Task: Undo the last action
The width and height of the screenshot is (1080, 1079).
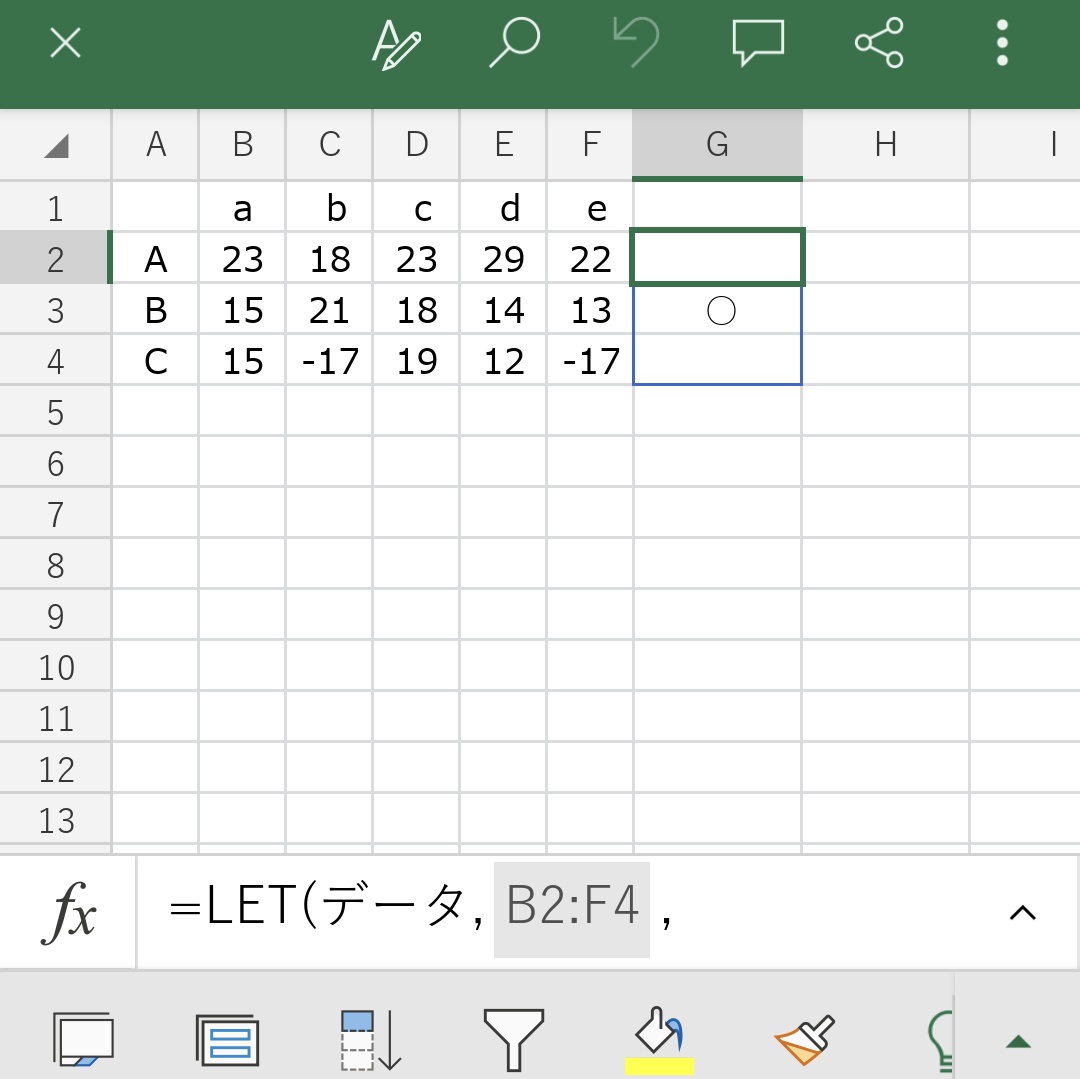Action: tap(636, 43)
